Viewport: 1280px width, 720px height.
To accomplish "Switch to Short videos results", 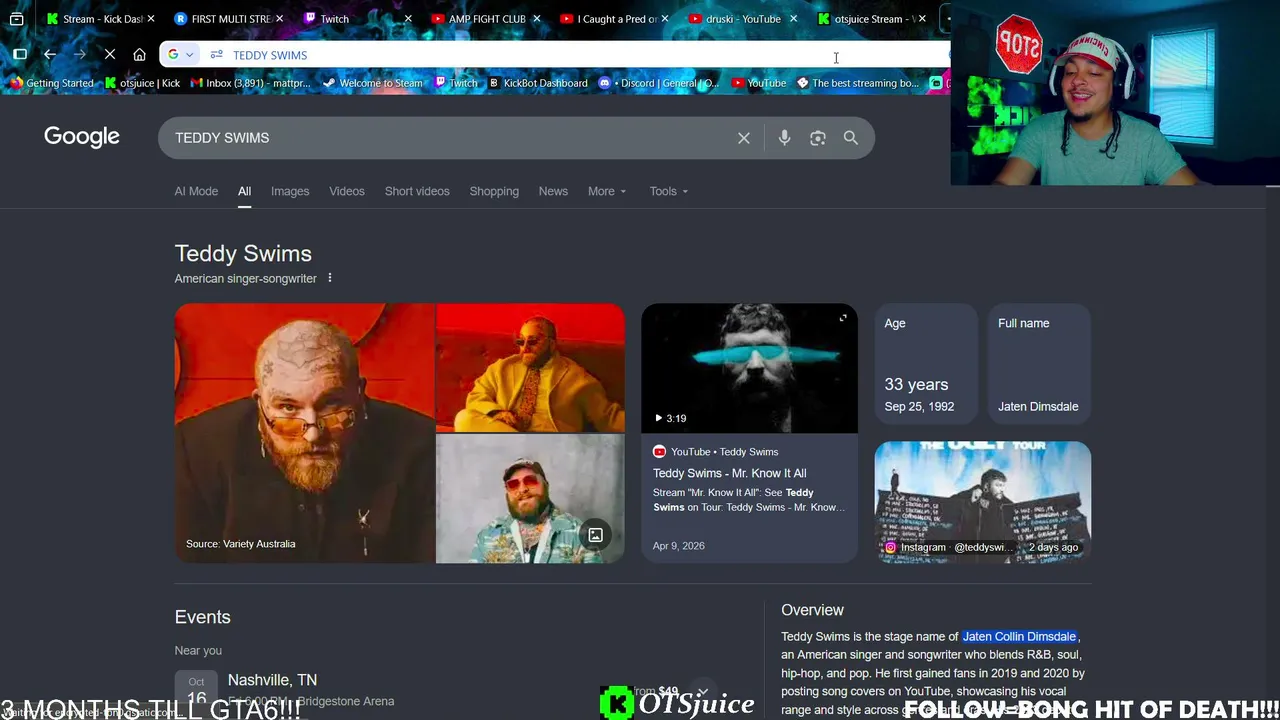I will point(417,191).
